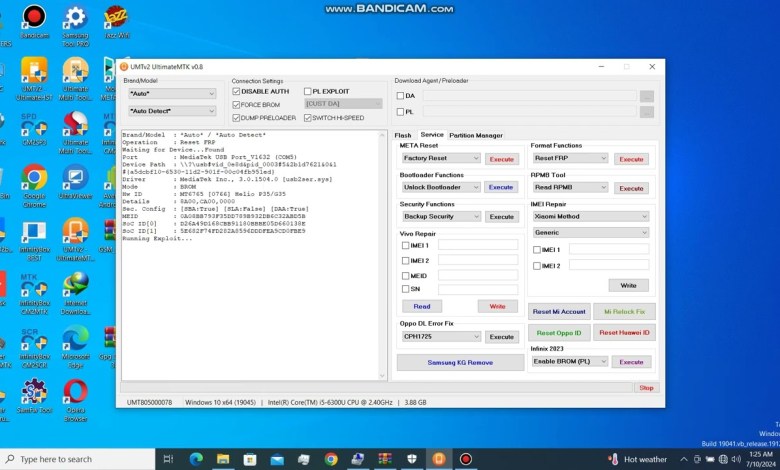Open Samsung Tool PRO desktop shortcut
This screenshot has height=470, width=780.
tap(75, 25)
